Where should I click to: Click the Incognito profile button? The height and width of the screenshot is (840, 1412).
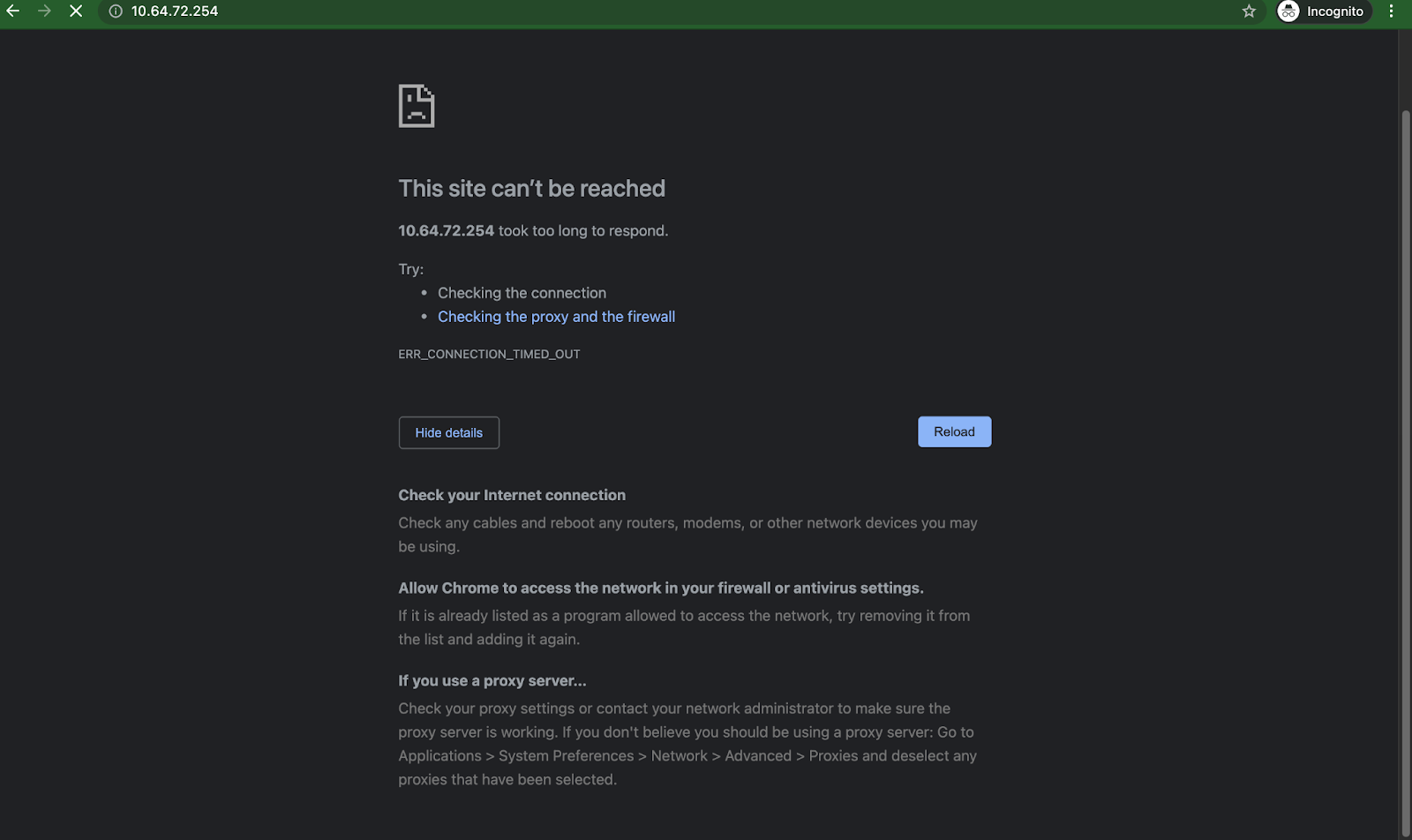point(1323,11)
